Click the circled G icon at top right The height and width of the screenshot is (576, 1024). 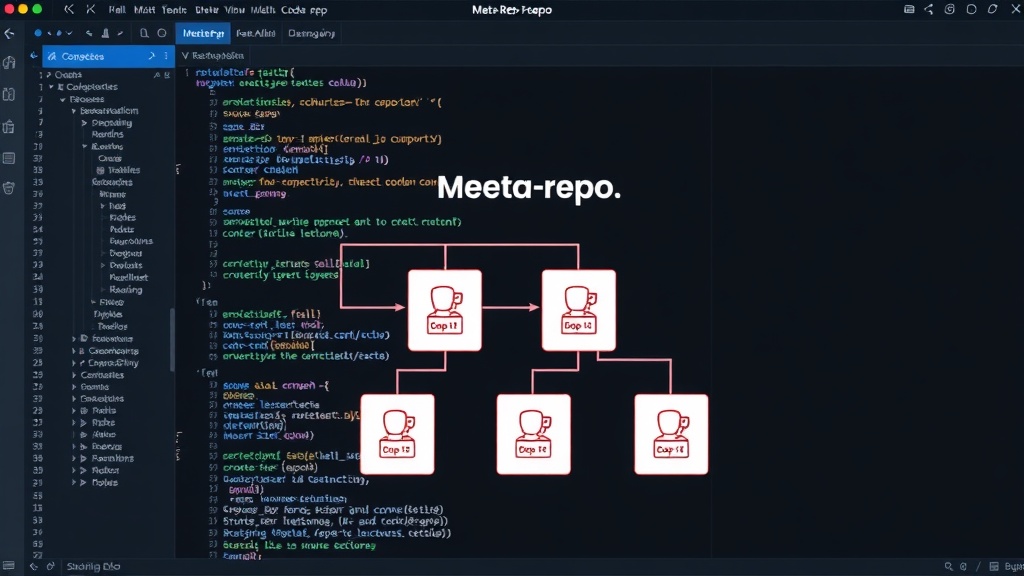click(x=950, y=10)
